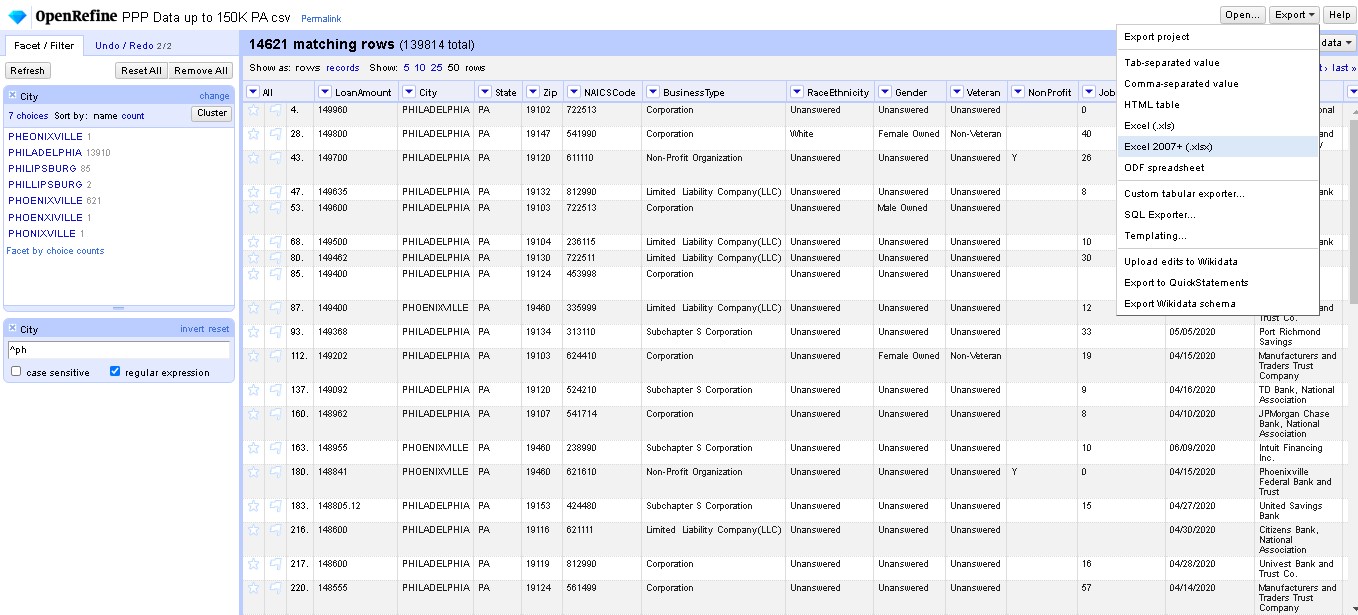Screen dimensions: 1358x615
Task: Click the Cluster button in City facet
Action: click(x=211, y=114)
